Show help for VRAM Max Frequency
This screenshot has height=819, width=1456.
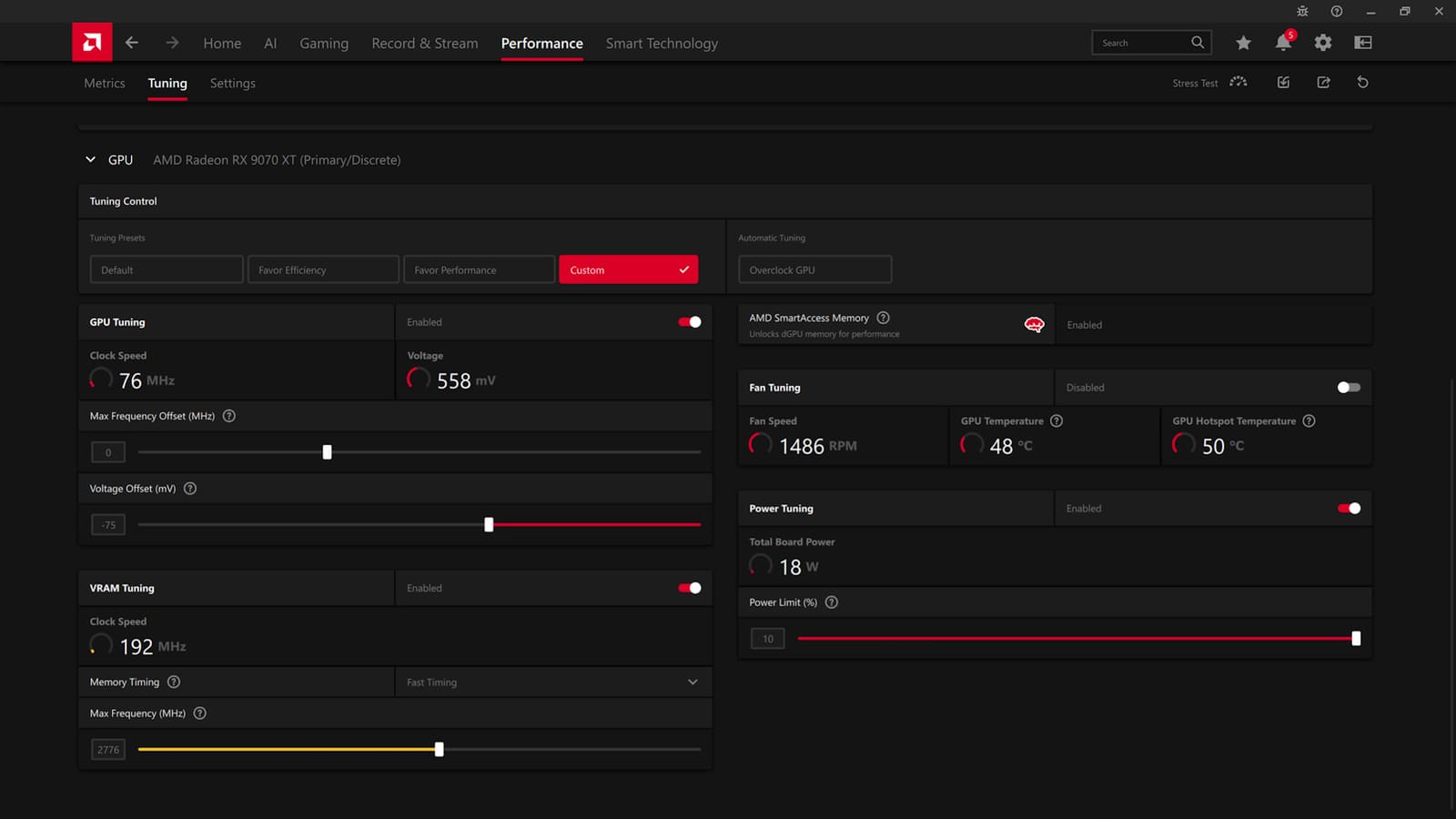[200, 713]
